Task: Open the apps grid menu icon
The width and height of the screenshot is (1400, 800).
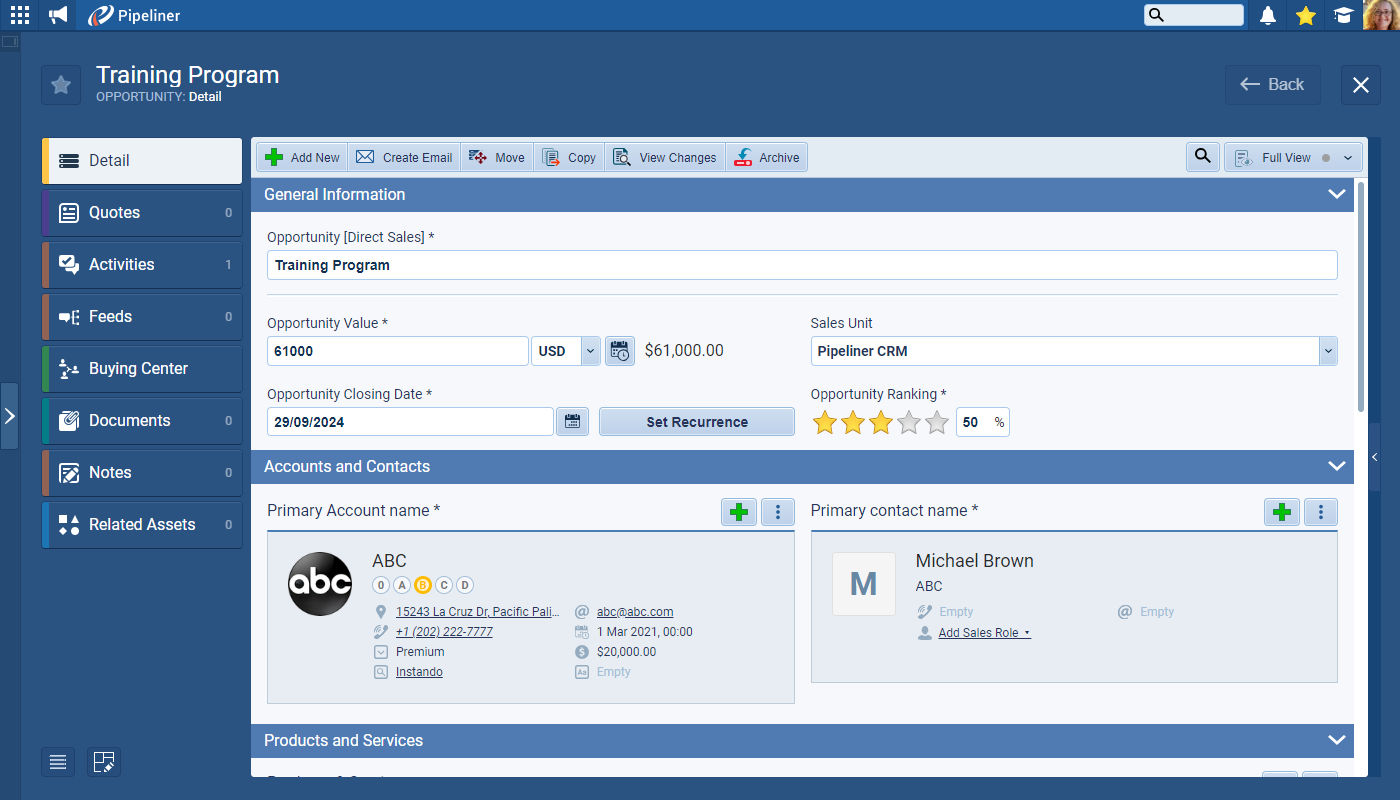Action: [x=20, y=15]
